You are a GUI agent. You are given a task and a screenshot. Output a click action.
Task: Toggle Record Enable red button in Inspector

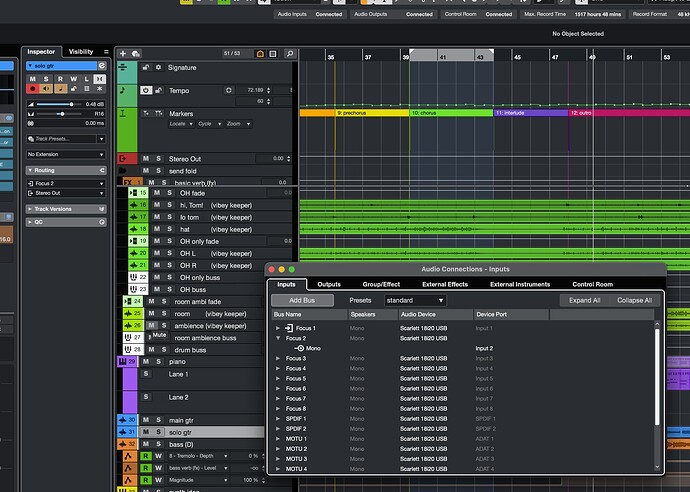[33, 88]
